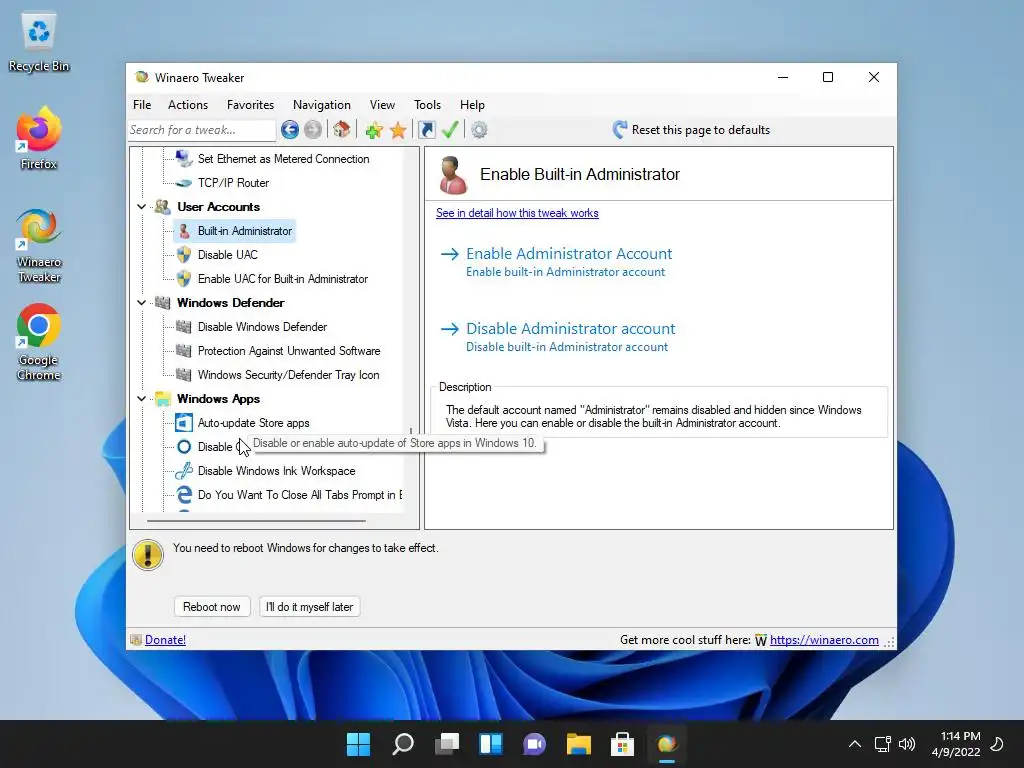
Task: Open File Explorer from the taskbar
Action: click(579, 744)
